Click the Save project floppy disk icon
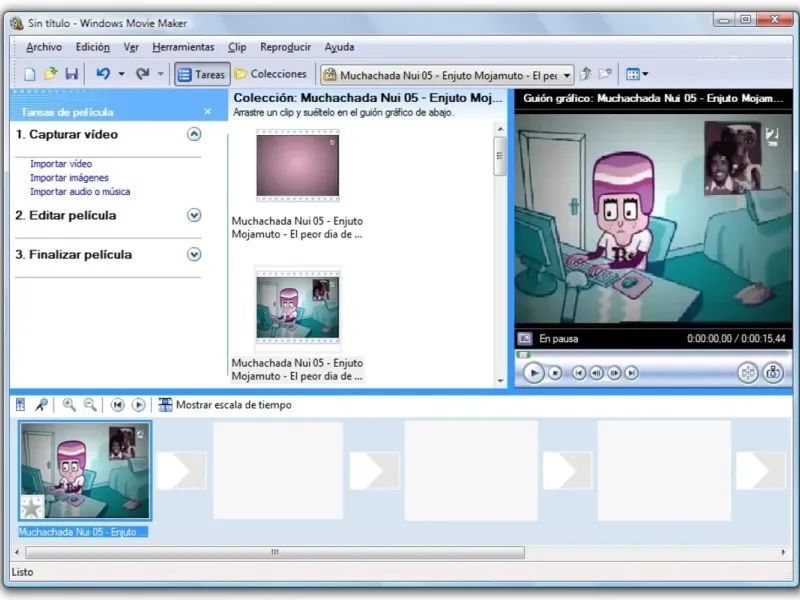 (x=71, y=74)
